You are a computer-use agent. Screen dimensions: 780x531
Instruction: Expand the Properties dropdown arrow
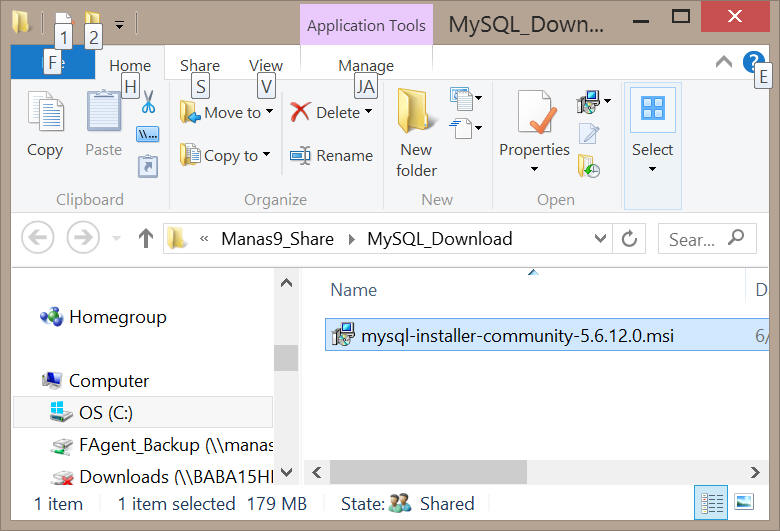tap(534, 169)
